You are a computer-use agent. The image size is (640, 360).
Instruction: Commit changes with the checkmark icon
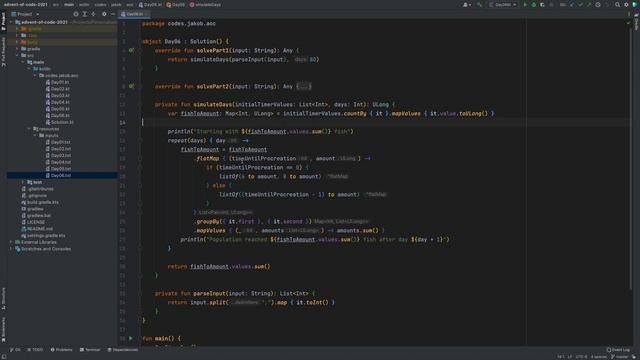pos(580,5)
